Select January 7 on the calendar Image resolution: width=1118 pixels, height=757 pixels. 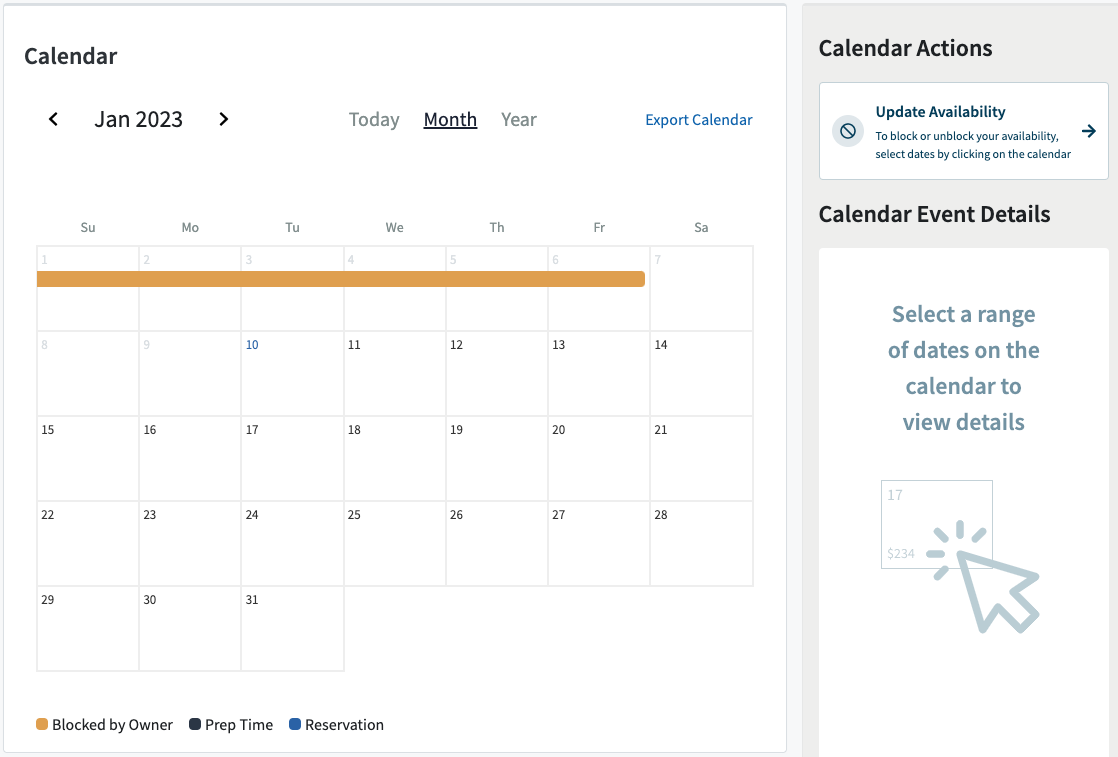point(700,287)
